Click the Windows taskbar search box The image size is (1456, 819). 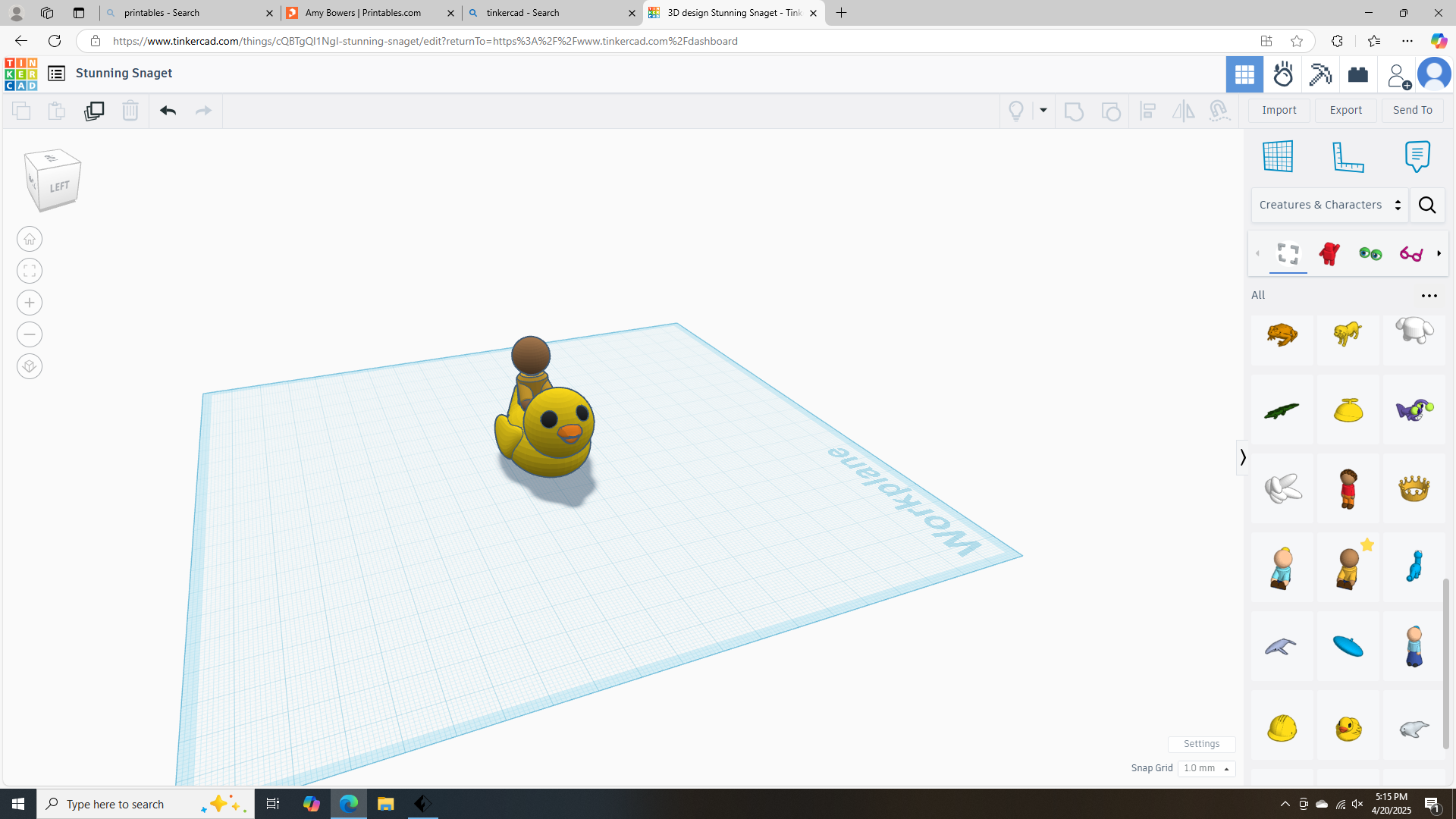click(x=146, y=804)
